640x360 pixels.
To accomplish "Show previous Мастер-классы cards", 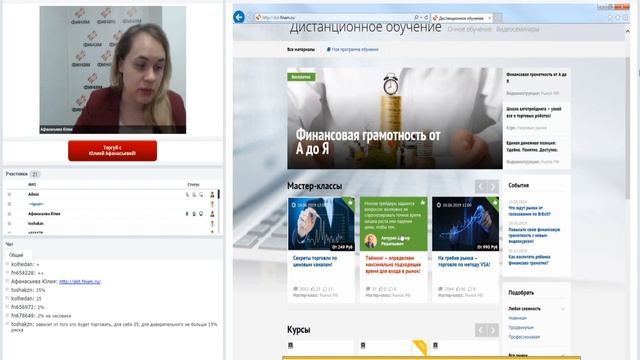I will pyautogui.click(x=481, y=187).
